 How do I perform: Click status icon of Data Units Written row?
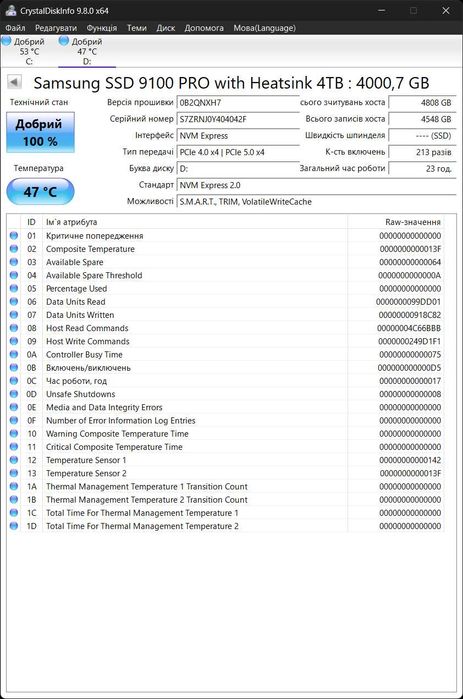(x=14, y=315)
